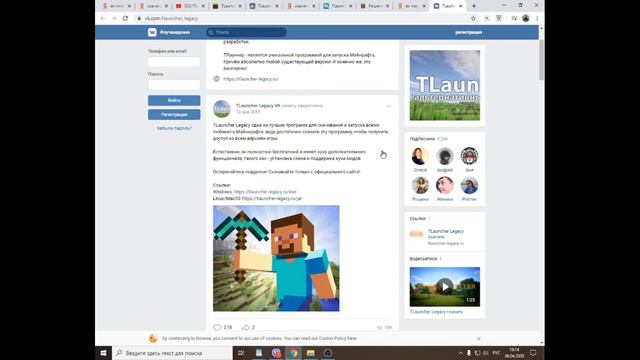Open the Windows Start menu
The height and width of the screenshot is (360, 640).
point(103,353)
